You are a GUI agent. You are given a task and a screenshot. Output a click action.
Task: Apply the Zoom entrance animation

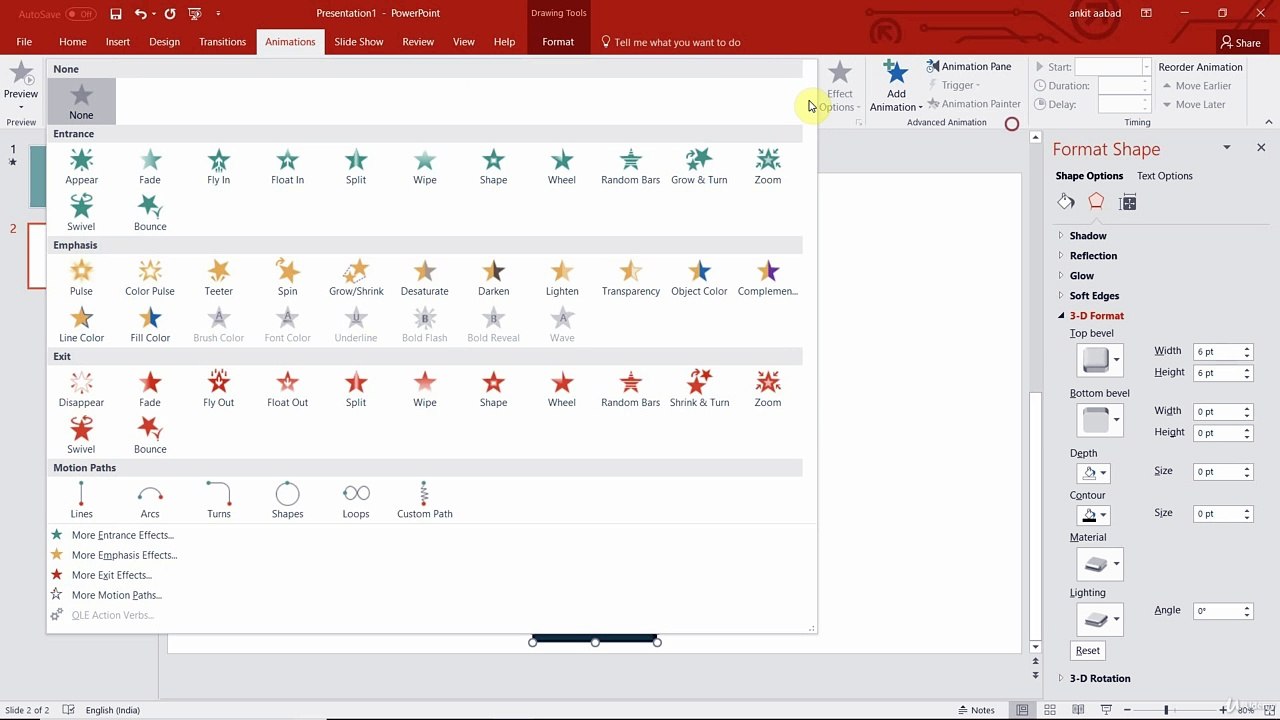coord(768,166)
